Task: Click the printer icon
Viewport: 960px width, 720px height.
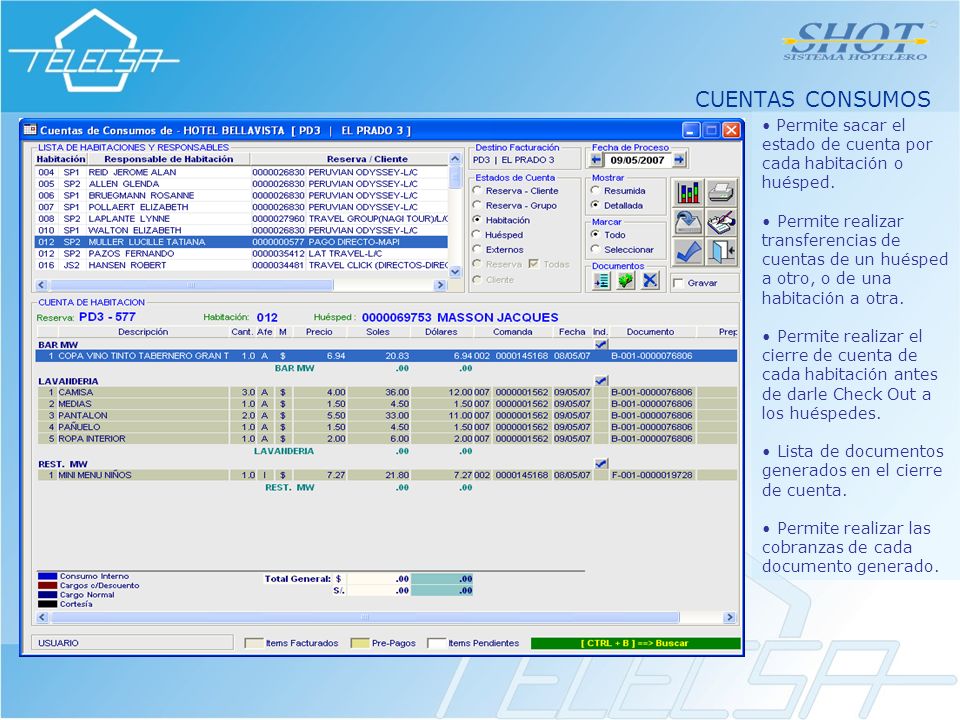Action: 721,193
